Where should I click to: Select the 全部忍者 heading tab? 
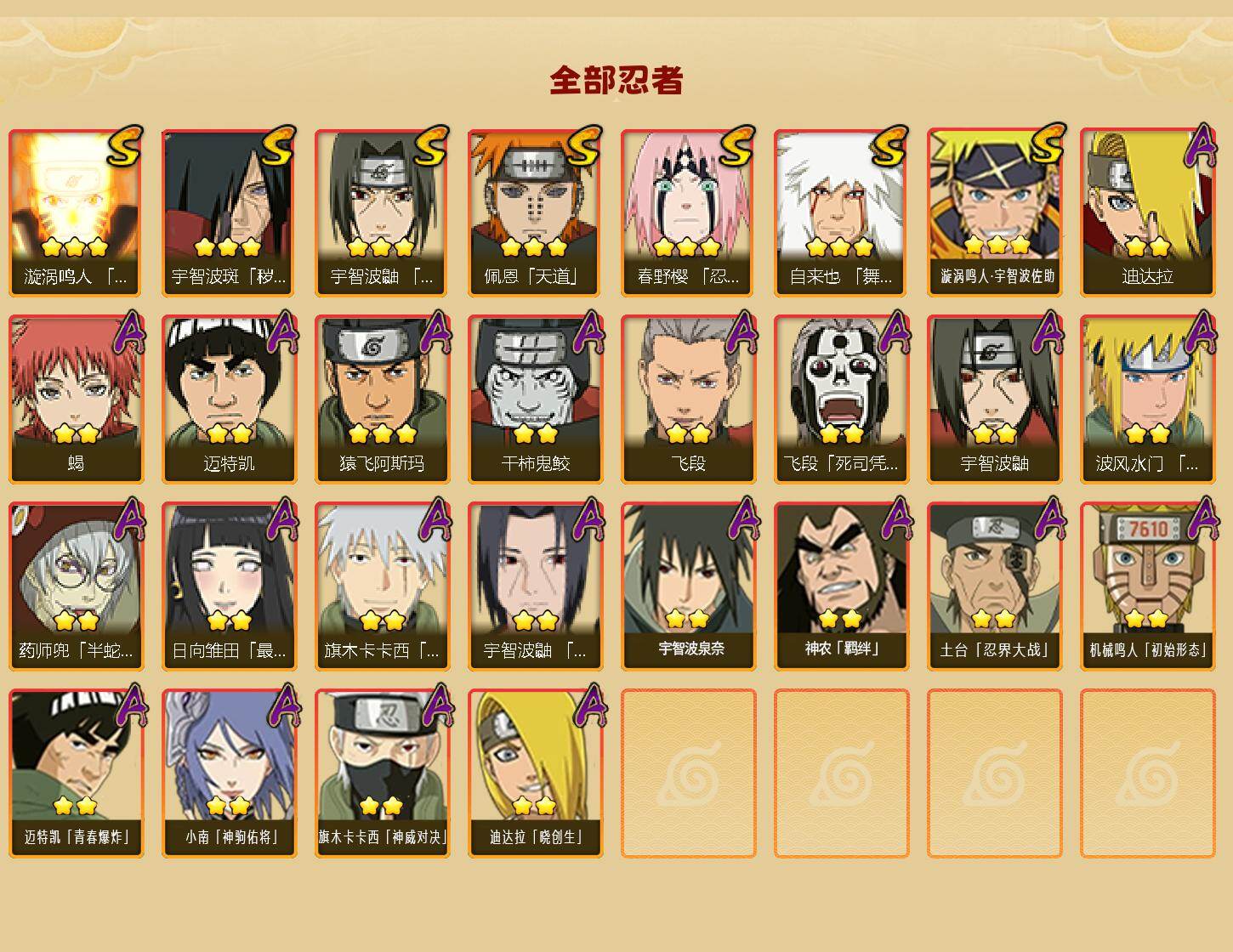616,81
